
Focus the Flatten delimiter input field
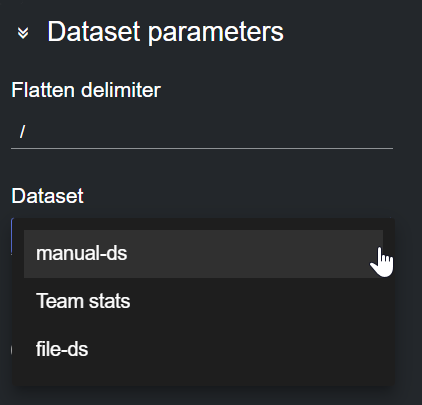(202, 132)
